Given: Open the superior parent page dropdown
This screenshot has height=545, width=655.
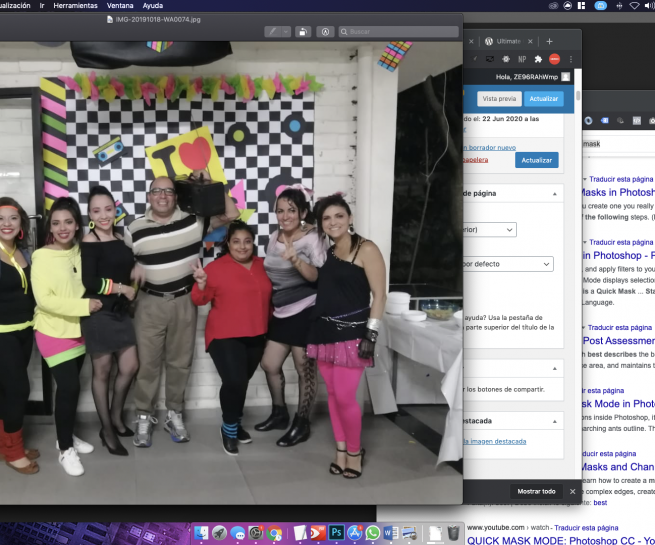Looking at the screenshot, I should coord(490,230).
